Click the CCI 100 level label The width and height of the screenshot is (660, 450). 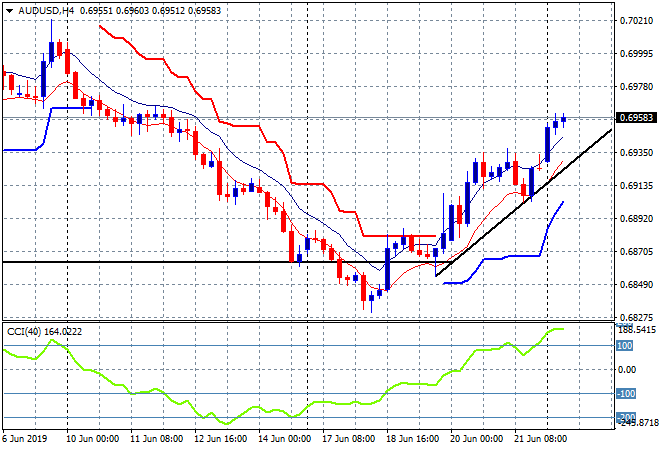[x=625, y=346]
